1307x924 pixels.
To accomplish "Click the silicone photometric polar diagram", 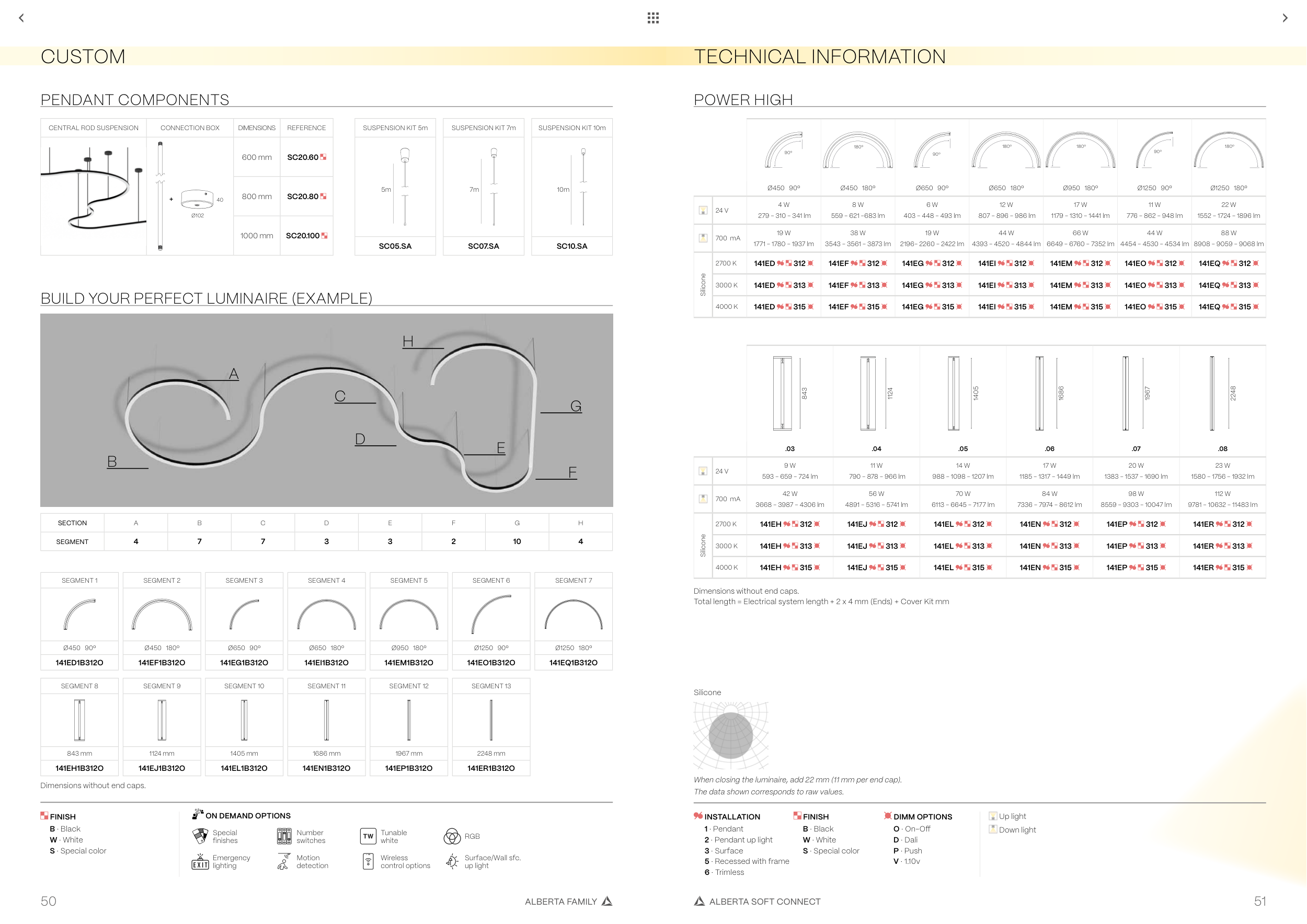I will pos(731,735).
